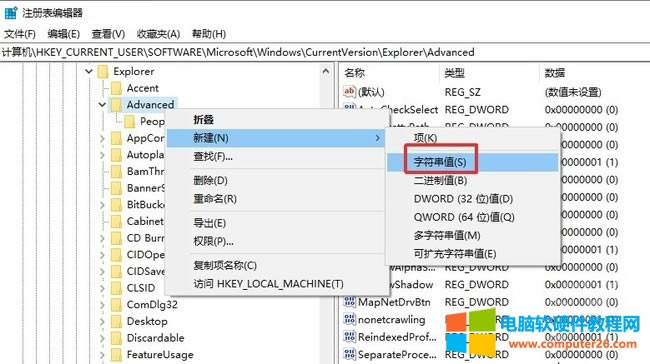The image size is (650, 364).
Task: Choose 权限(P)... in the context menu
Action: click(276, 241)
